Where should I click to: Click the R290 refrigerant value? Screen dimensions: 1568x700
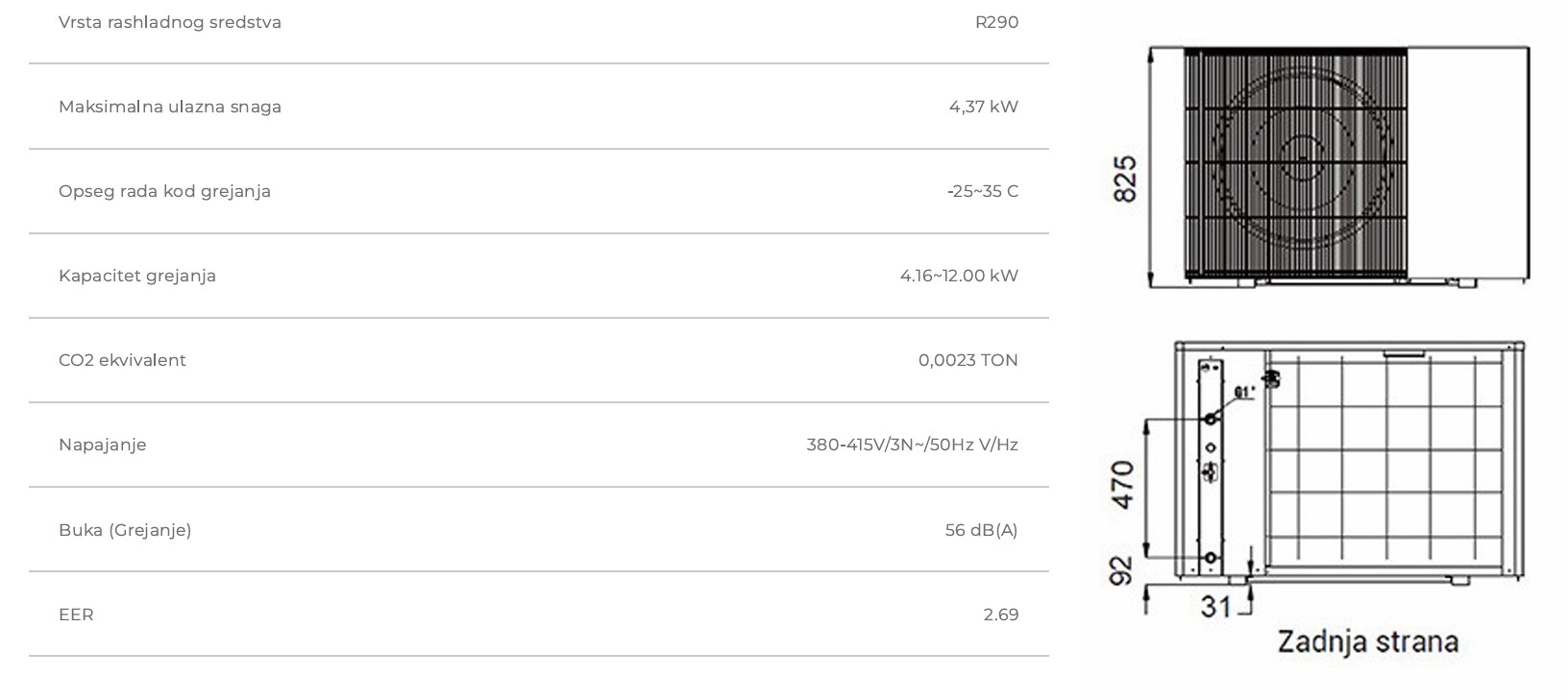(x=996, y=22)
